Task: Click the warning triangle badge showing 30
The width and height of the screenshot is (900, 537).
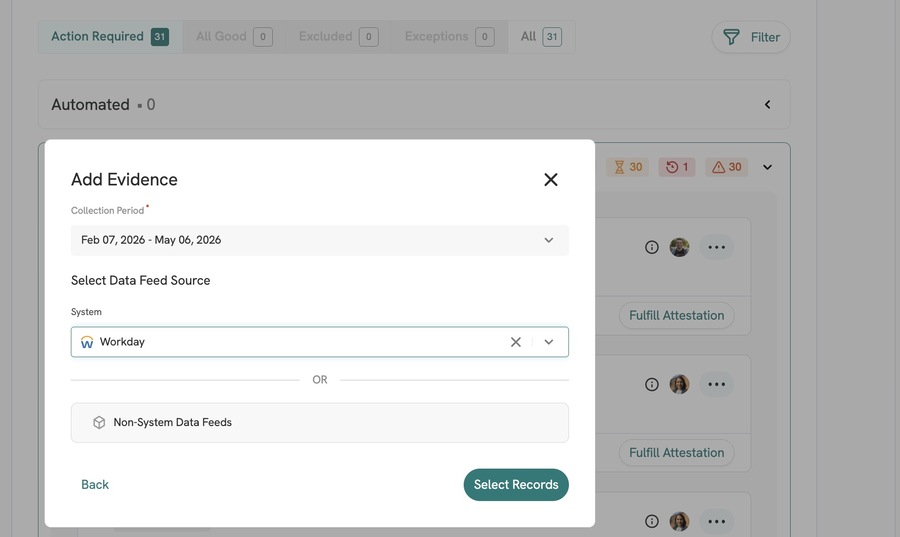Action: point(727,167)
